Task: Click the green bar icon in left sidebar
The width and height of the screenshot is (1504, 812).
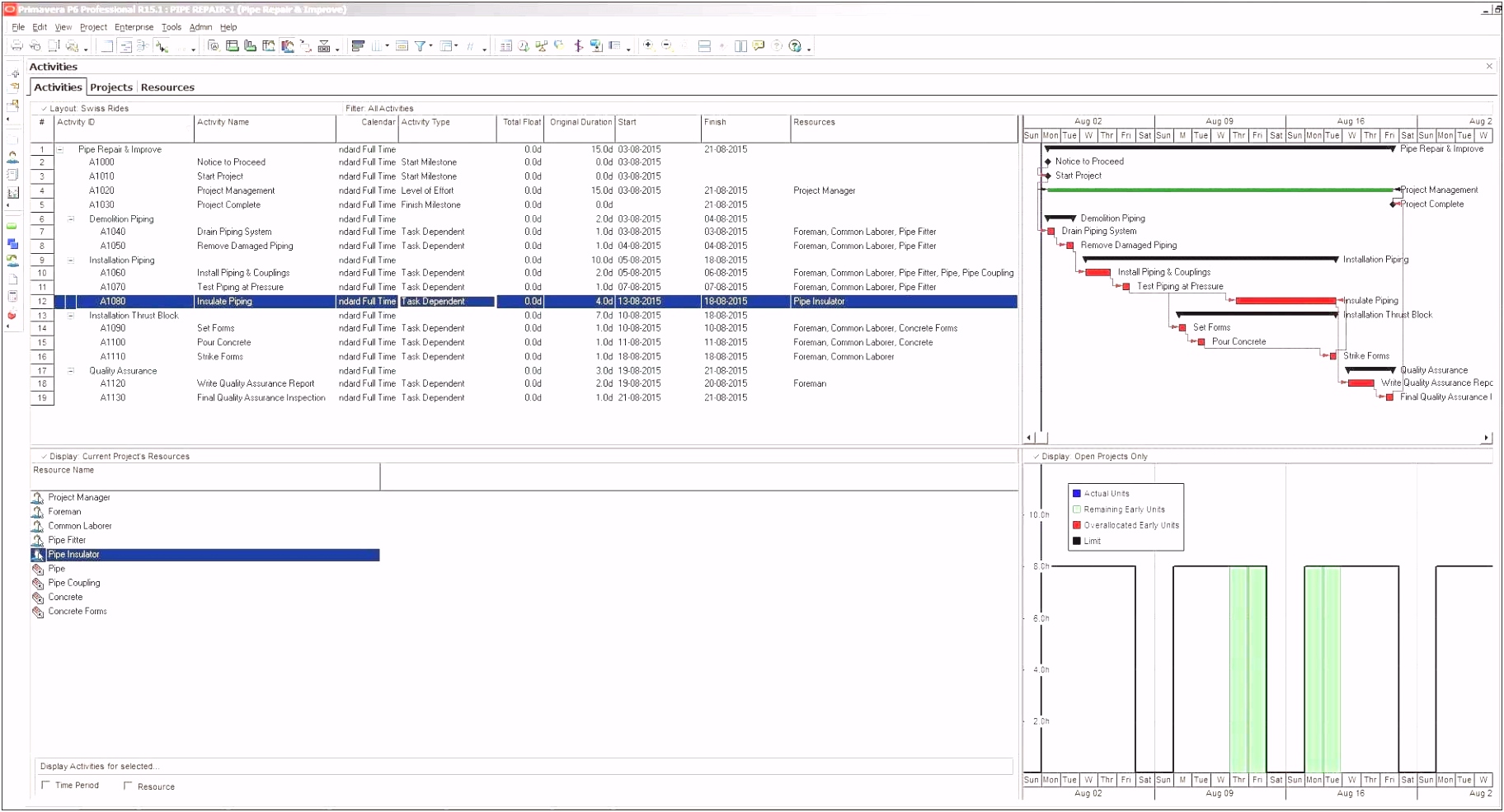Action: pos(12,226)
